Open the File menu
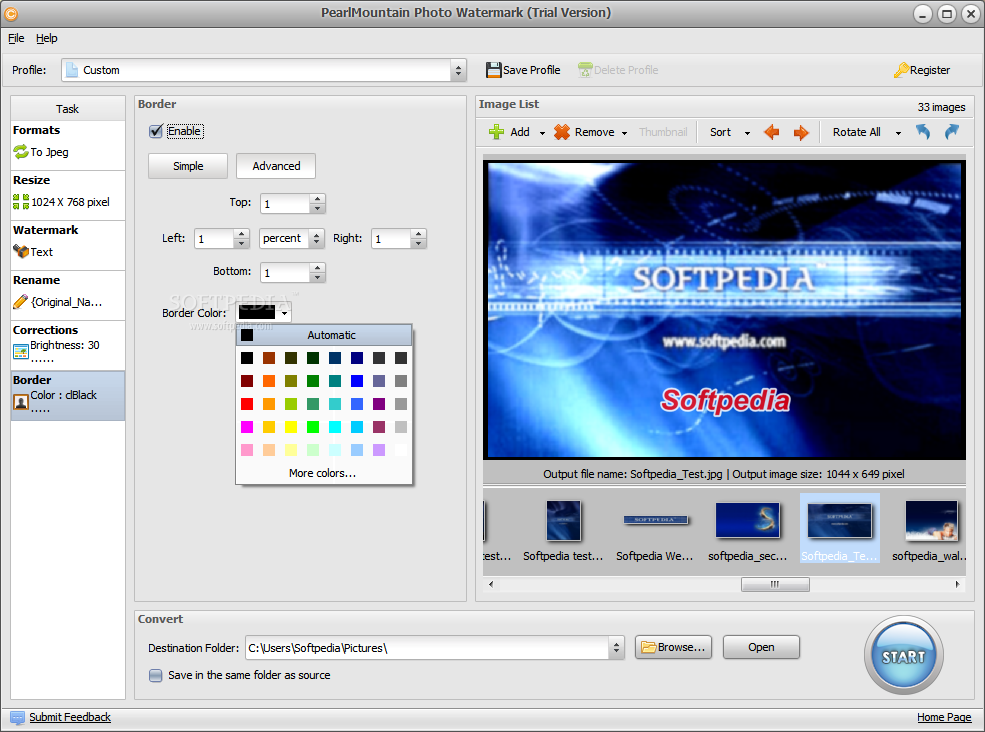Screen dimensions: 985x732 pos(16,38)
